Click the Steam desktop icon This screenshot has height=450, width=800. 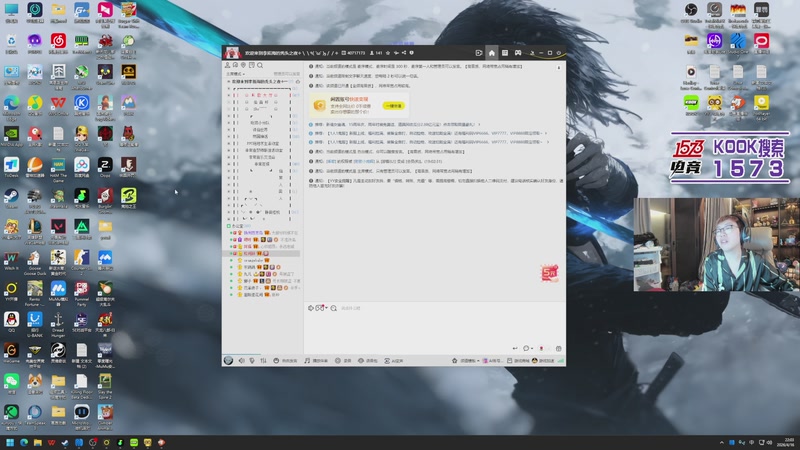11,198
